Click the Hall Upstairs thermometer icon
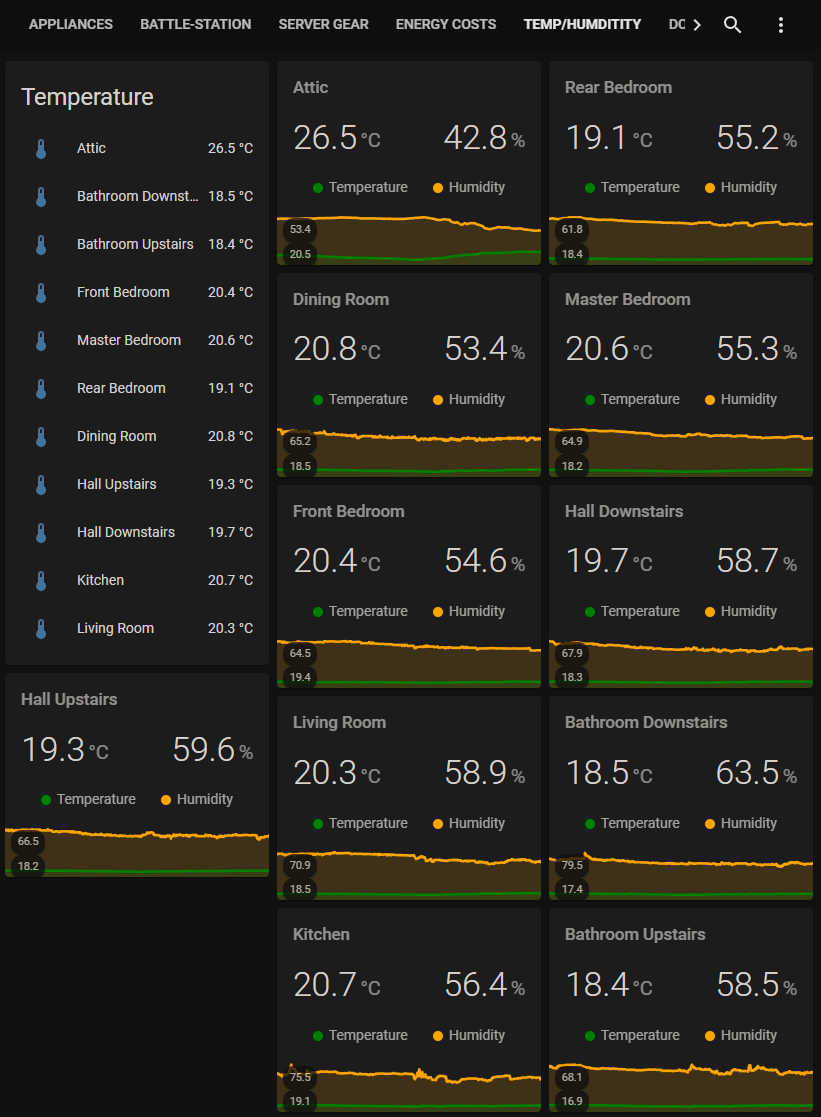 pyautogui.click(x=41, y=484)
